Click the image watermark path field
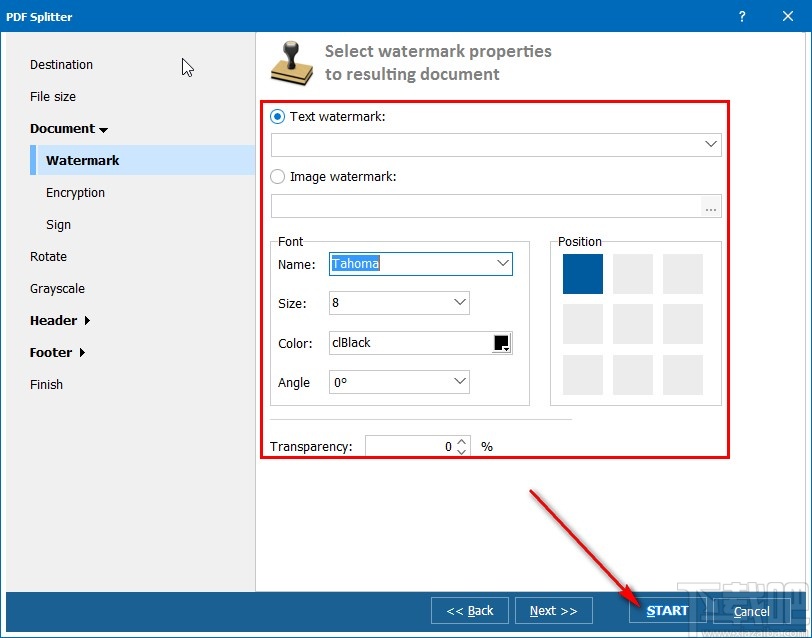The width and height of the screenshot is (812, 638). (486, 207)
